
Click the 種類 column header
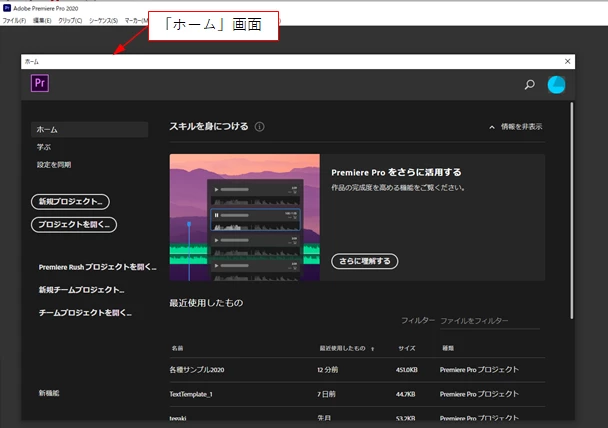[448, 348]
